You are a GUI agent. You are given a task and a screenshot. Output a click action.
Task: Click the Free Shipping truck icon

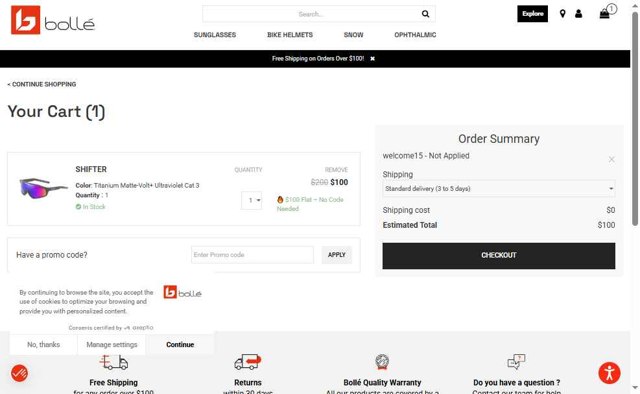(113, 362)
